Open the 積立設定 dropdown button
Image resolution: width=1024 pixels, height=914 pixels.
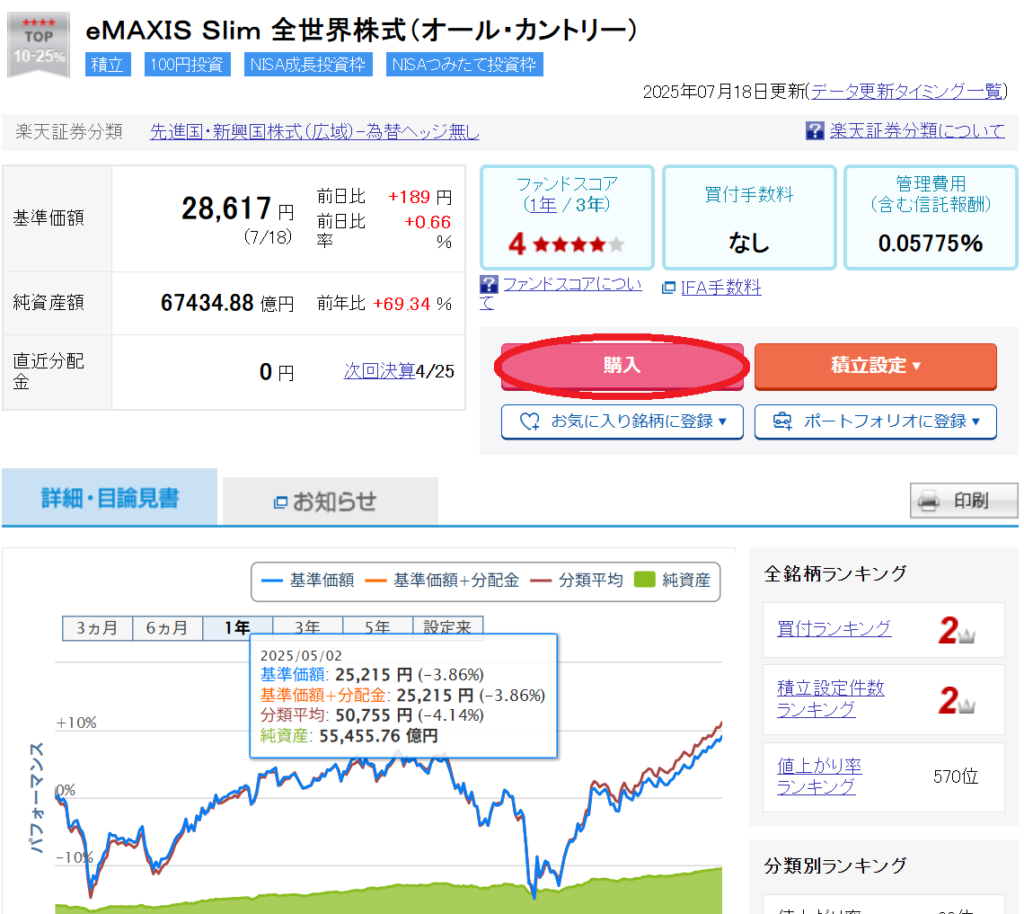click(875, 366)
